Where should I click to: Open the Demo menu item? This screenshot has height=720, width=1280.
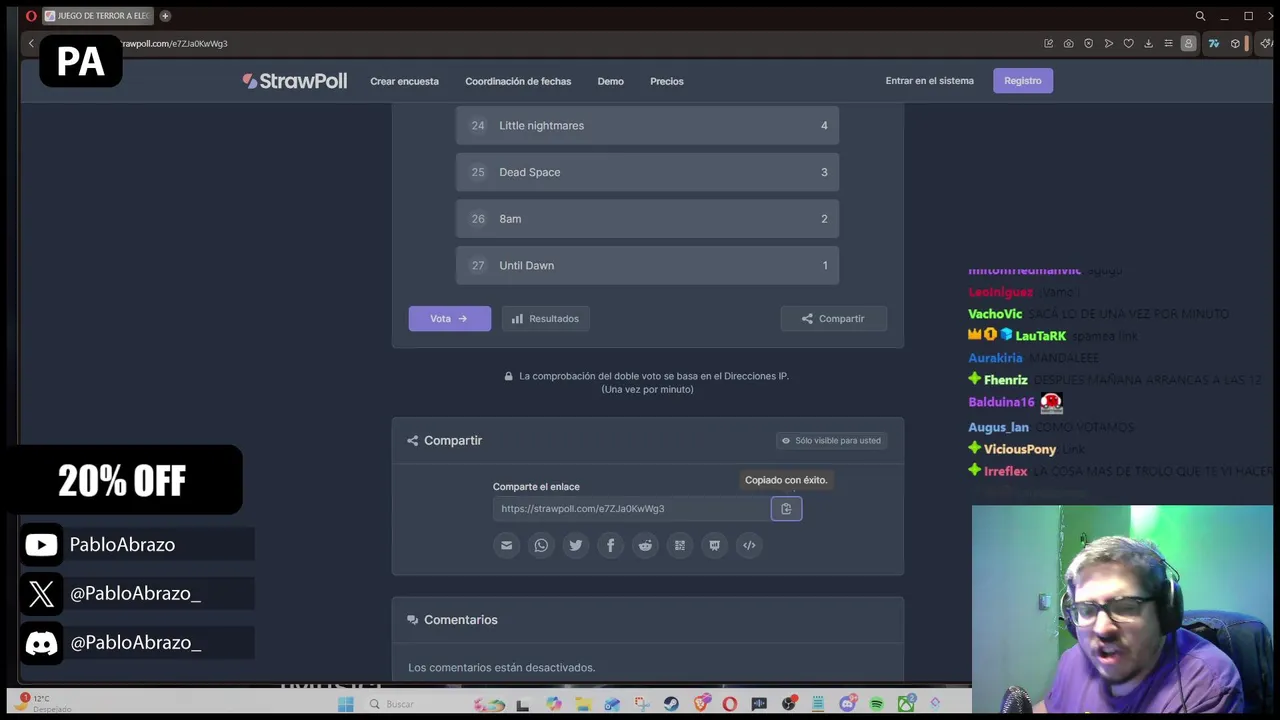coord(610,81)
